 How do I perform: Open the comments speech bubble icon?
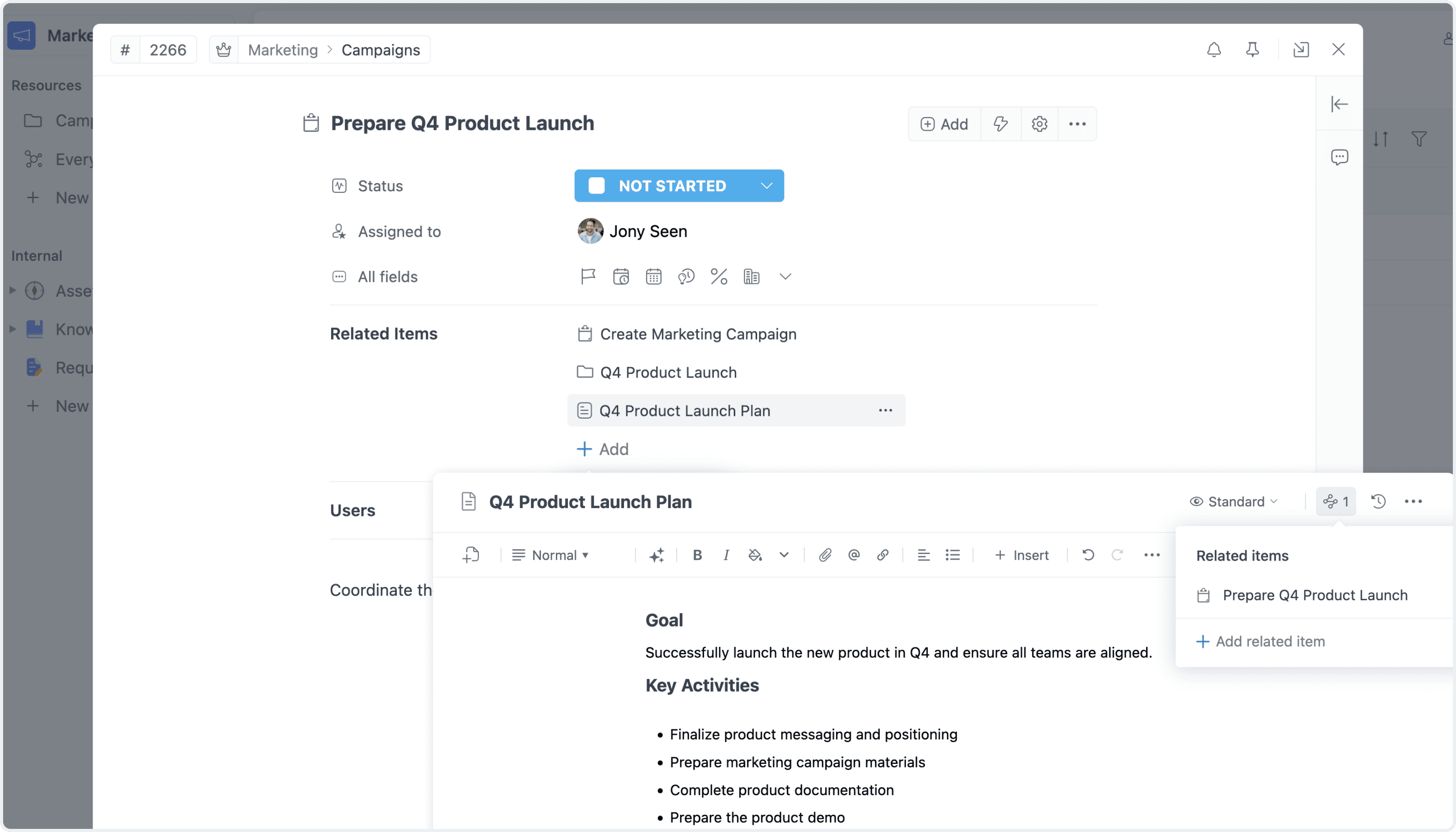(1339, 157)
